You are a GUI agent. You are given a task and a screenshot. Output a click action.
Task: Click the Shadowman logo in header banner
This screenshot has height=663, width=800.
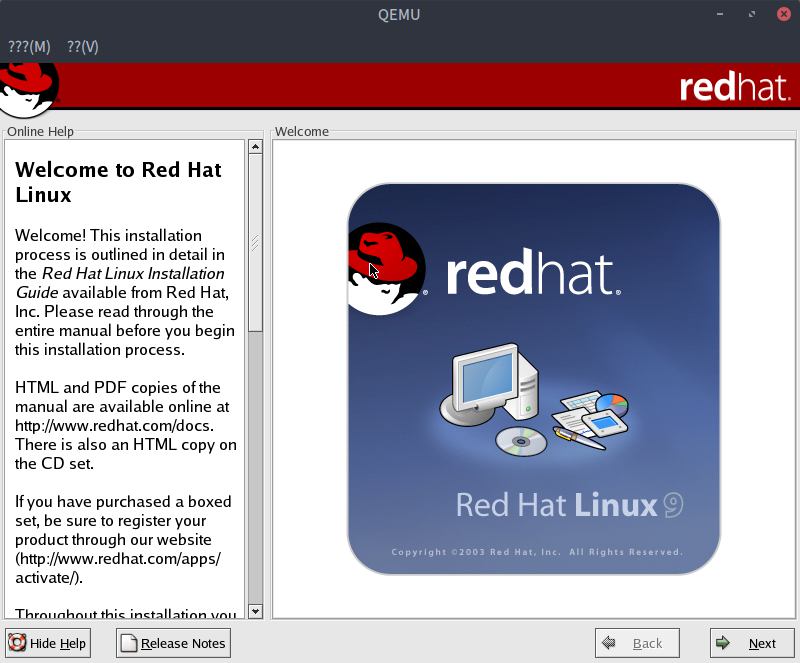[28, 89]
